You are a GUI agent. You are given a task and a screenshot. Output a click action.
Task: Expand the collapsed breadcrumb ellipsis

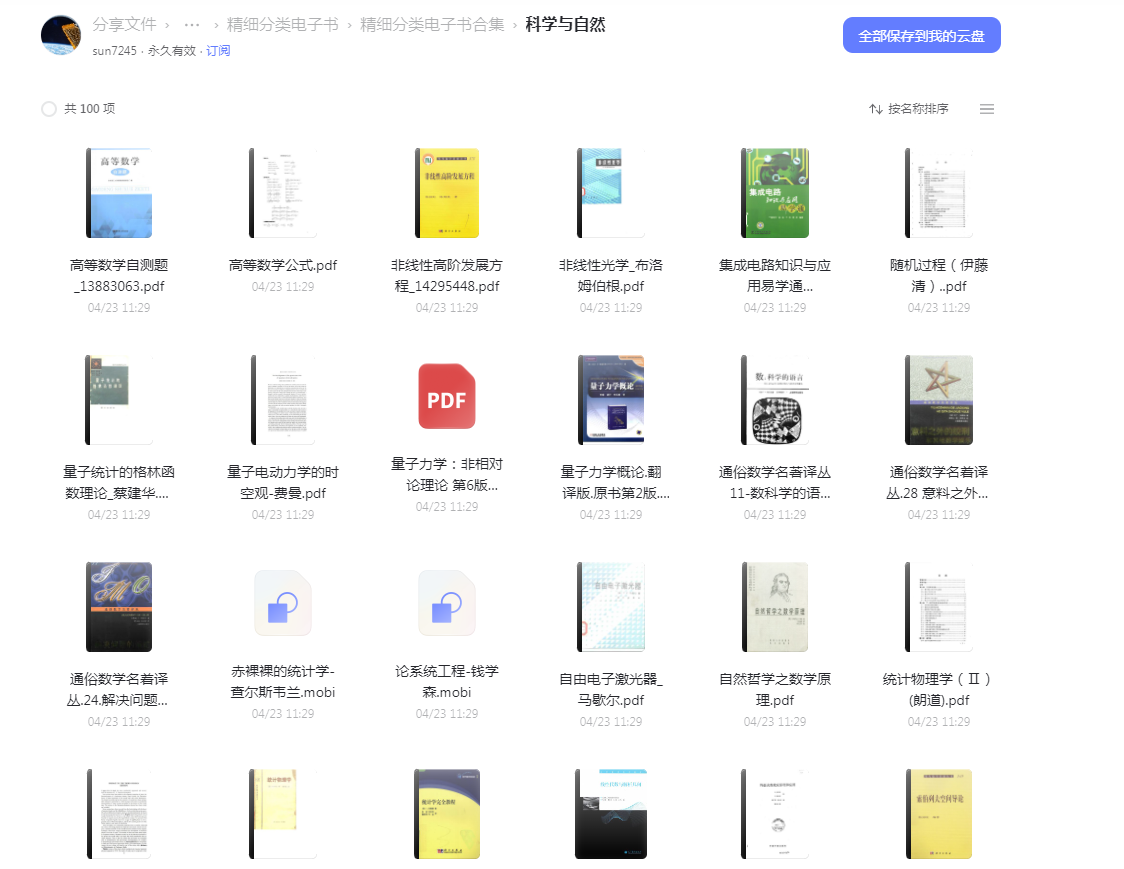(191, 24)
